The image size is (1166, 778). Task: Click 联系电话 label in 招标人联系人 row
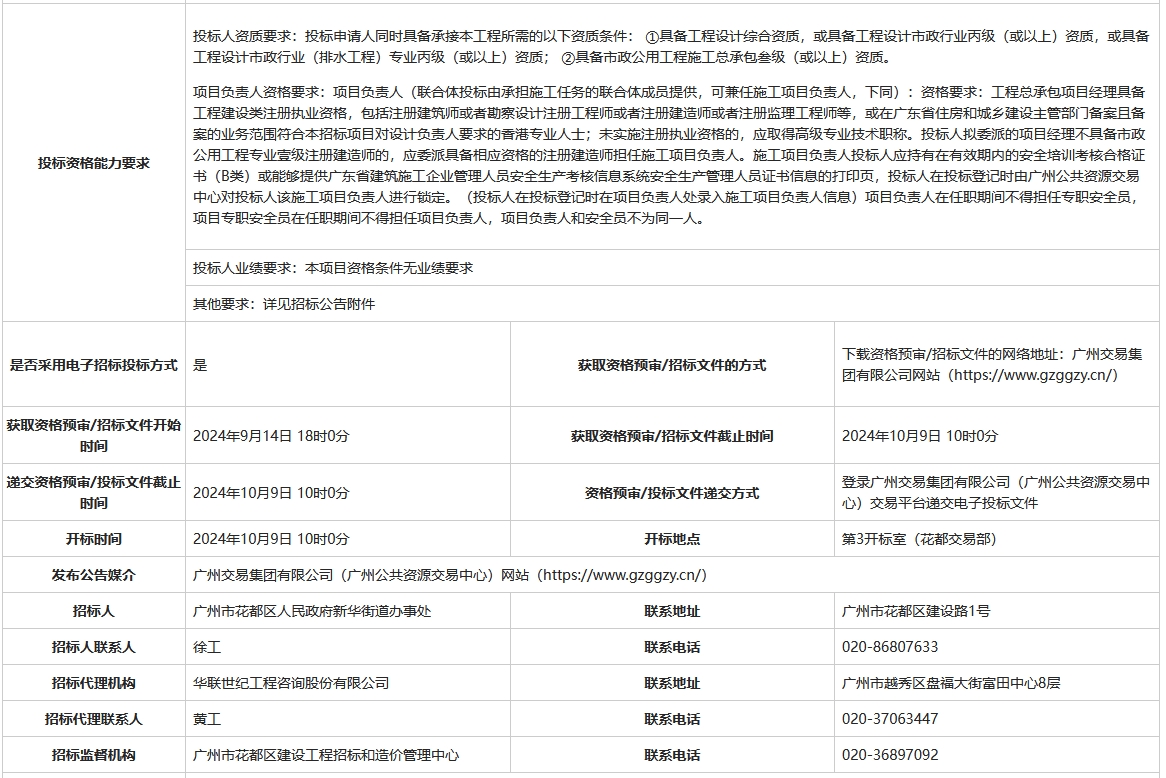click(x=672, y=647)
